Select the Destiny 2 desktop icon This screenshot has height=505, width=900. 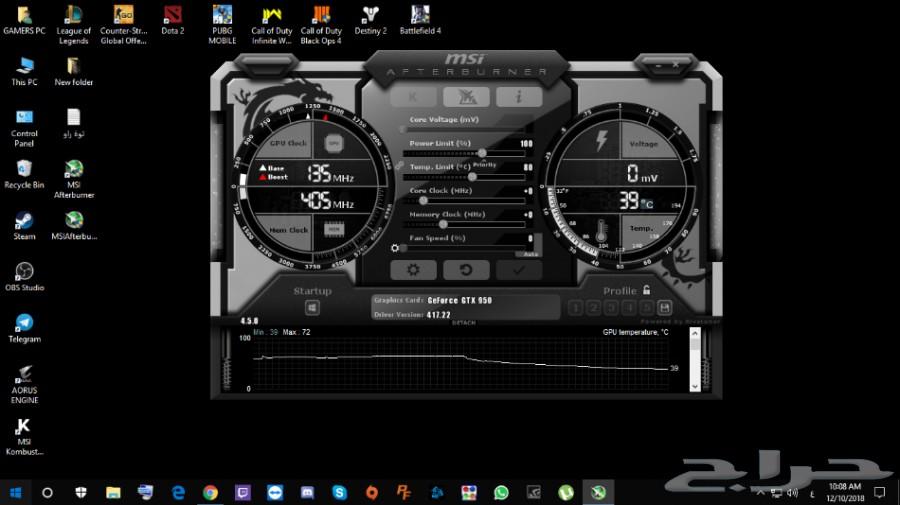click(x=370, y=20)
